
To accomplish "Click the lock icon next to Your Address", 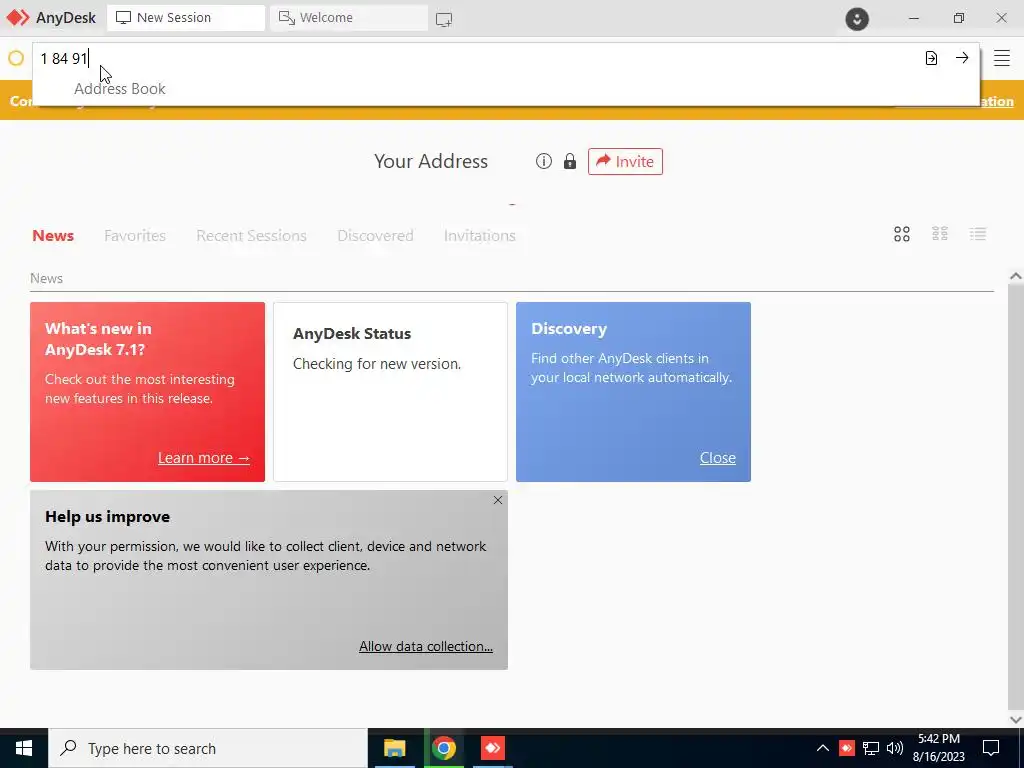I will click(x=570, y=161).
